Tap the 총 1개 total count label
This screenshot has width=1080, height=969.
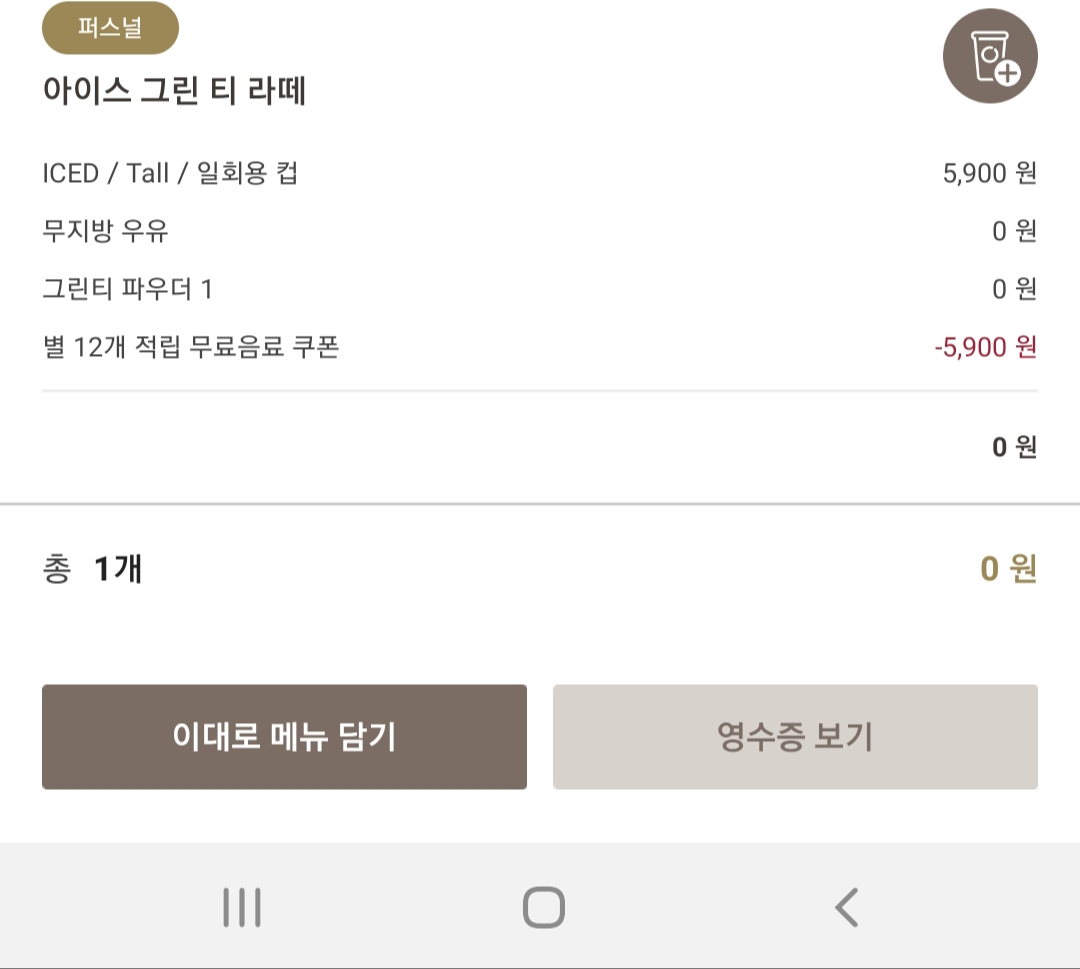click(x=92, y=569)
